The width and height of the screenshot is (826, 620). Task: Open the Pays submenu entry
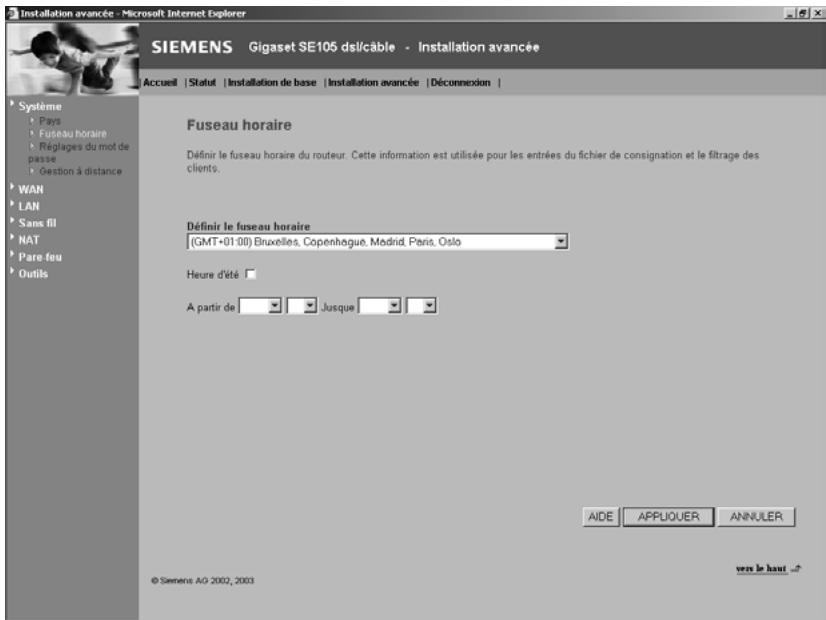point(50,121)
